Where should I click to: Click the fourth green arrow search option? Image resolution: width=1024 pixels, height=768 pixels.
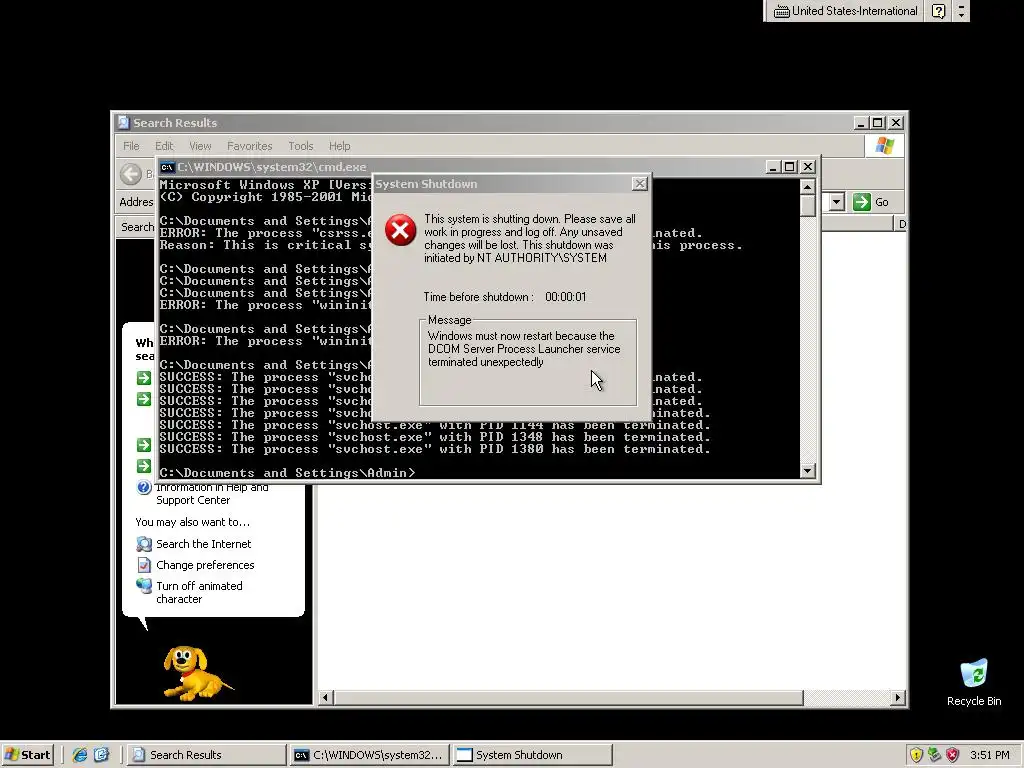(x=144, y=466)
